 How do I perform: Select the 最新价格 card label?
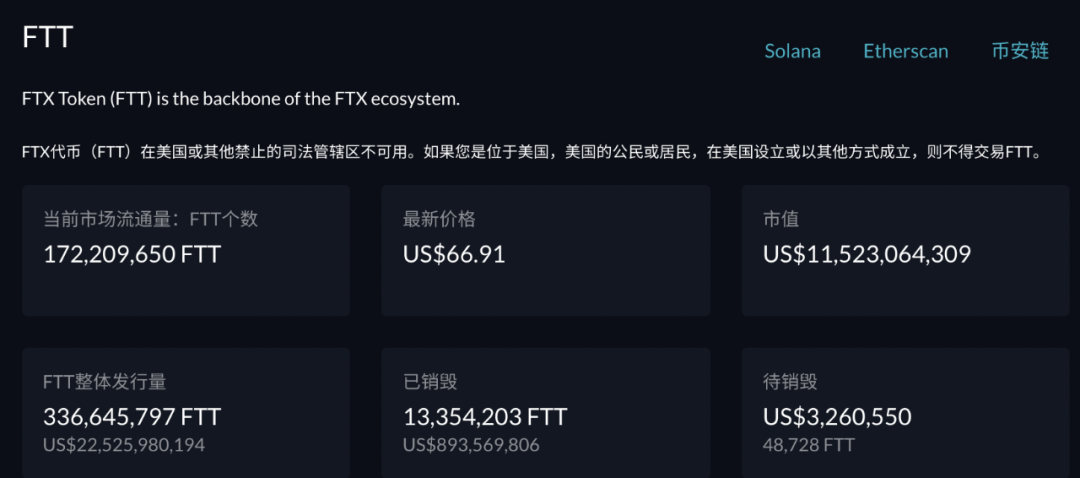coord(439,220)
